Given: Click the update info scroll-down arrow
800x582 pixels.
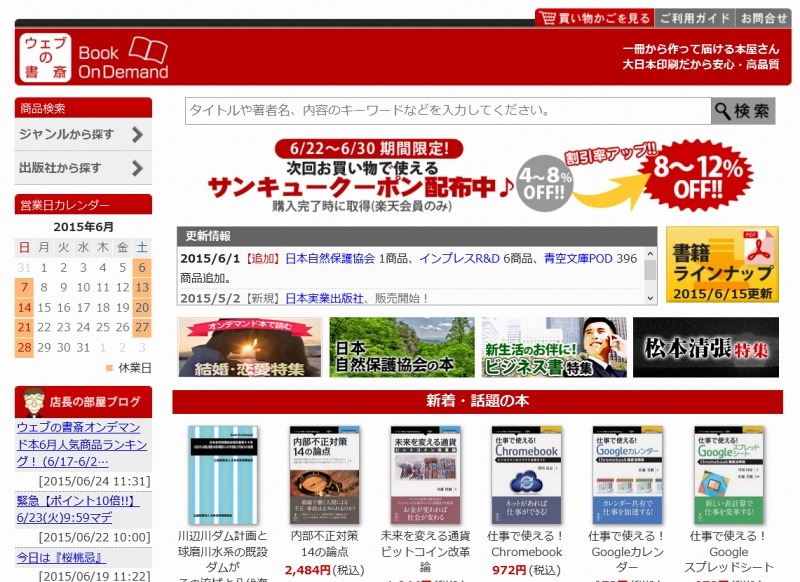Looking at the screenshot, I should [x=650, y=298].
